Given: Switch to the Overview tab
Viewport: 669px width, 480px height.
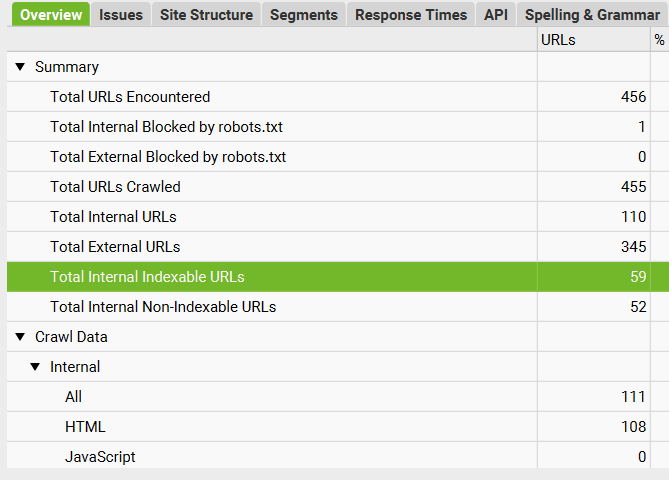Looking at the screenshot, I should [x=51, y=14].
